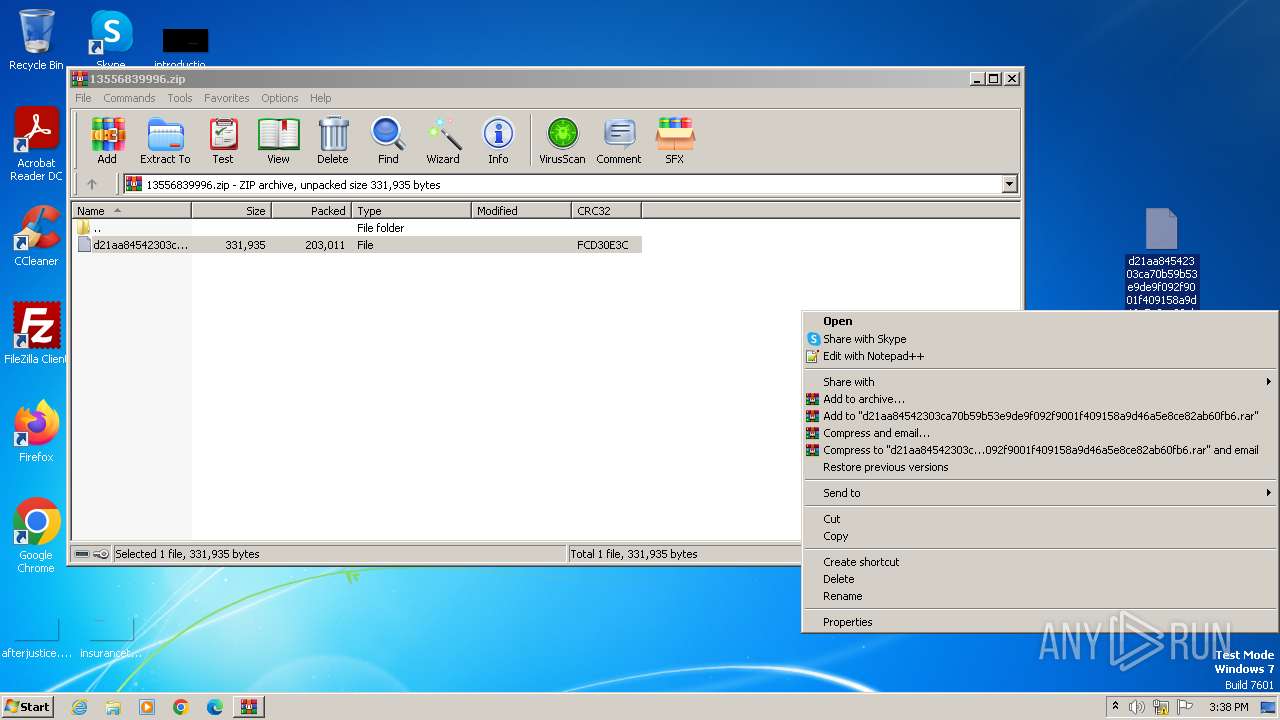
Task: Select Restore previous versions
Action: [1040, 467]
